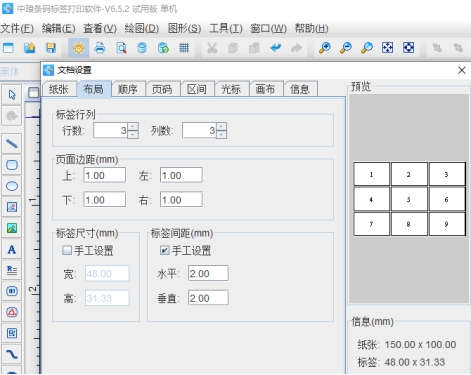The height and width of the screenshot is (375, 471).
Task: Select the ellipse drawing tool
Action: pyautogui.click(x=12, y=186)
